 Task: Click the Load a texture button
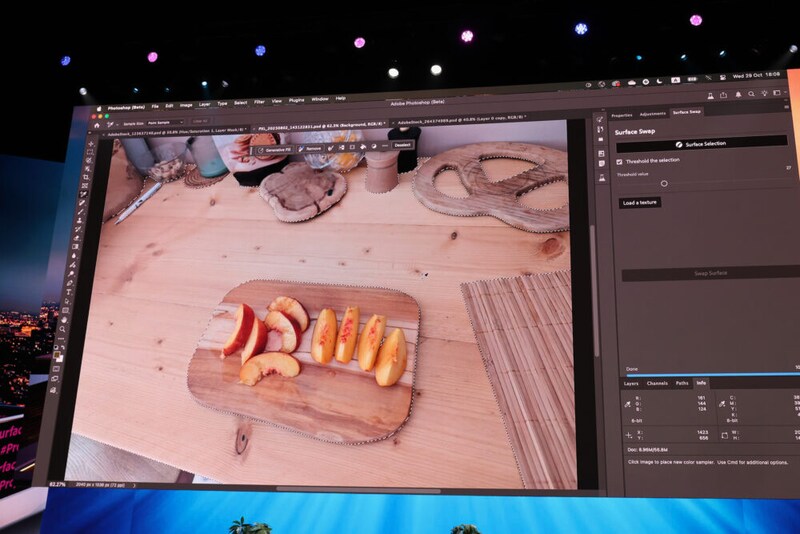coord(640,203)
